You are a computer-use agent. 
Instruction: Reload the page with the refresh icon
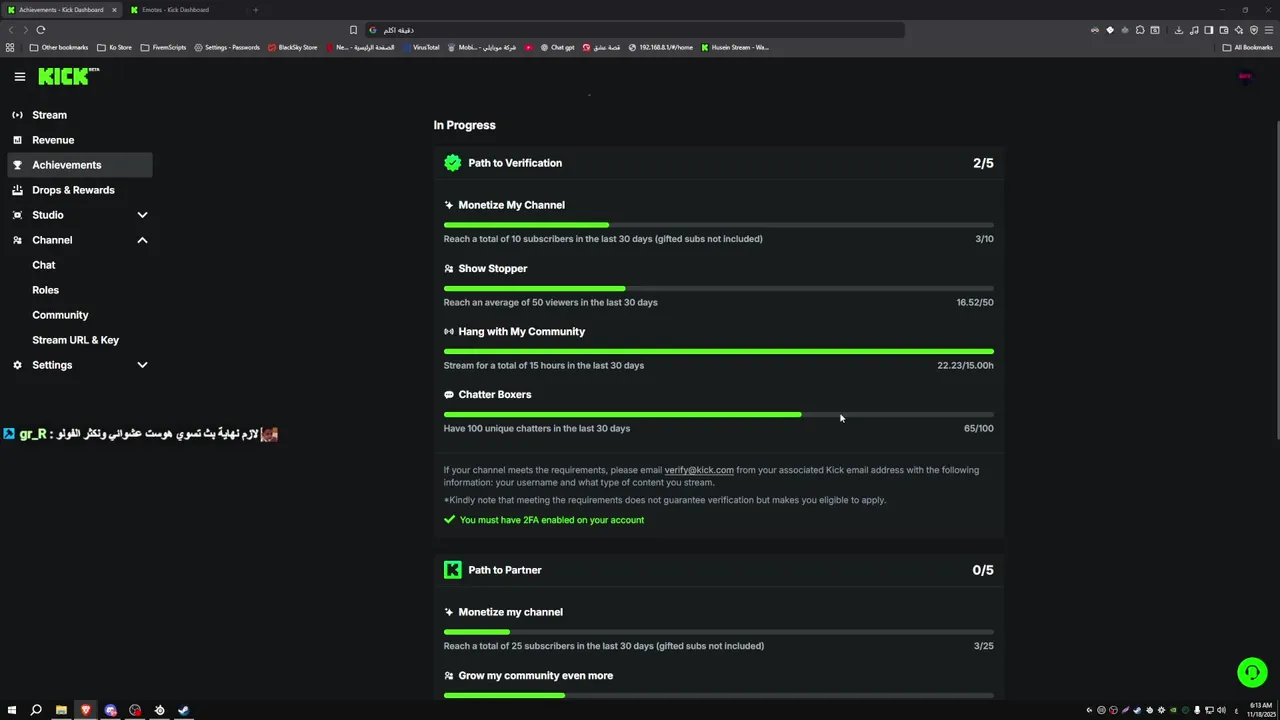41,30
